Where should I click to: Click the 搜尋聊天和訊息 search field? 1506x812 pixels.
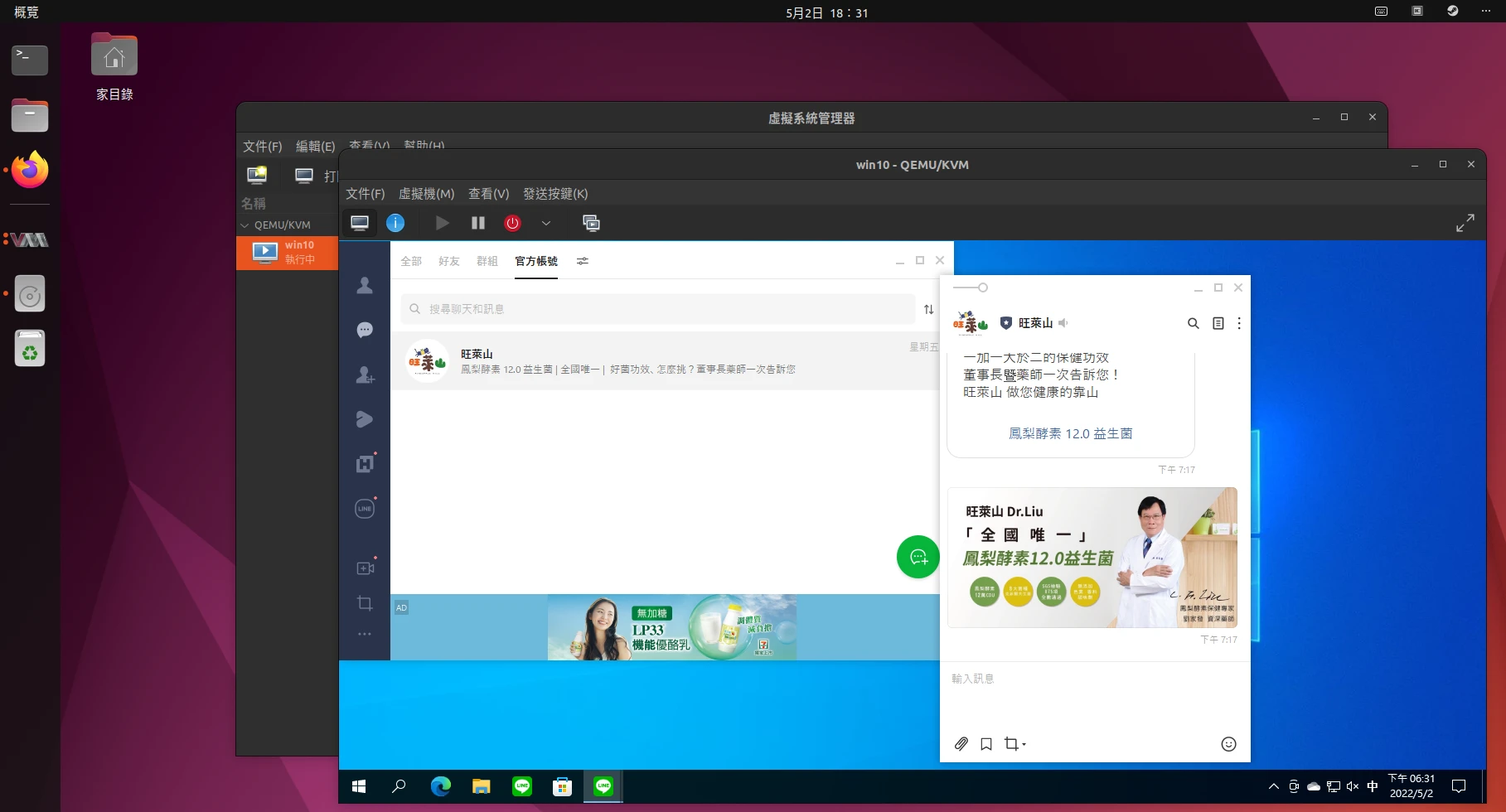[663, 309]
